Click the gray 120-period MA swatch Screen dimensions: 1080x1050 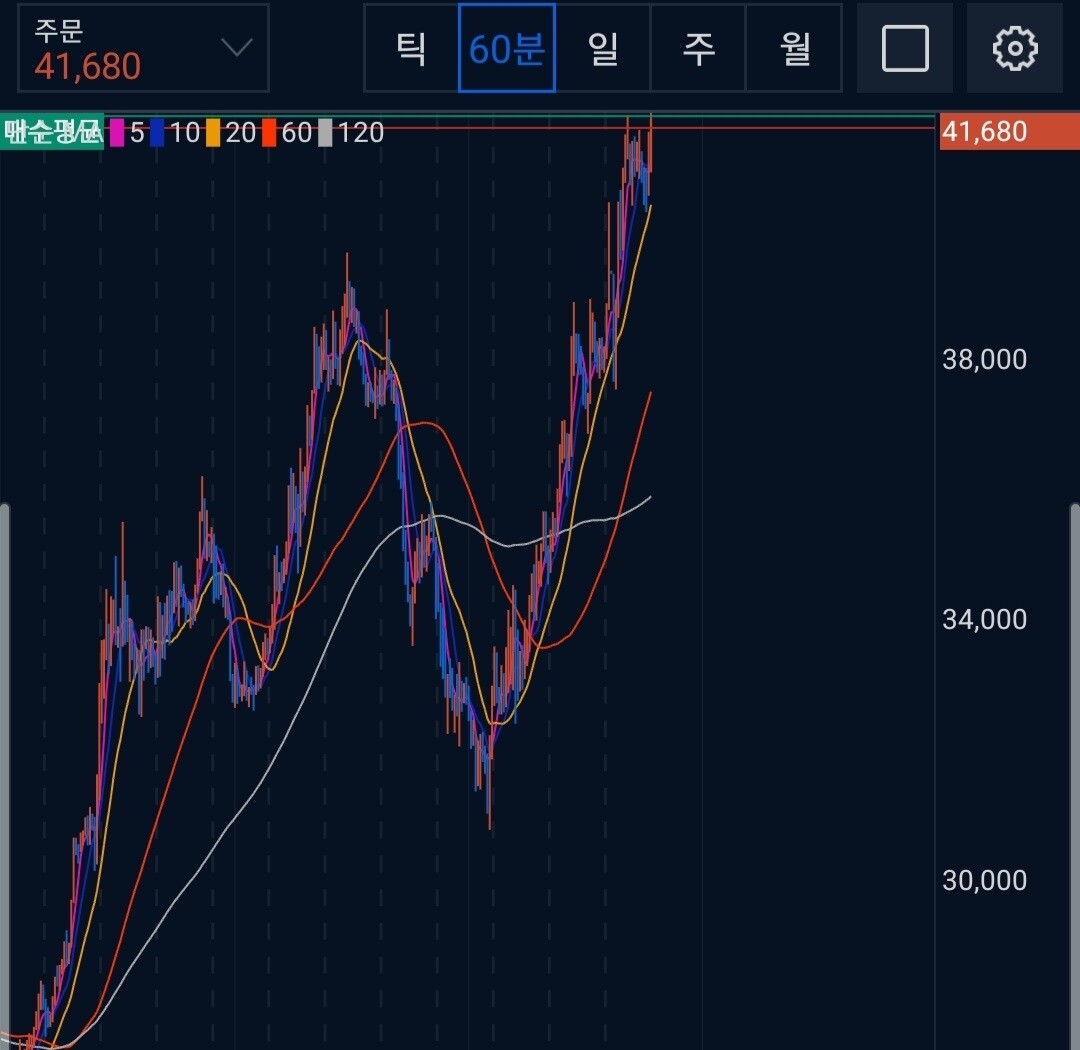coord(325,132)
